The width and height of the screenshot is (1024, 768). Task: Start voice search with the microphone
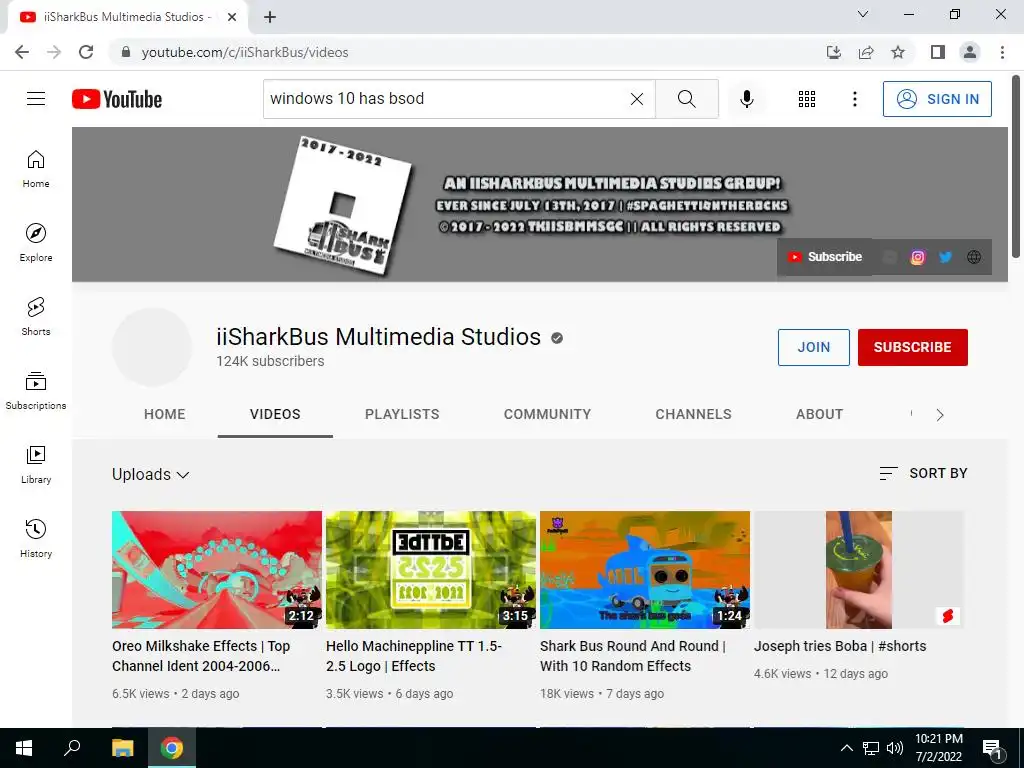pos(746,99)
